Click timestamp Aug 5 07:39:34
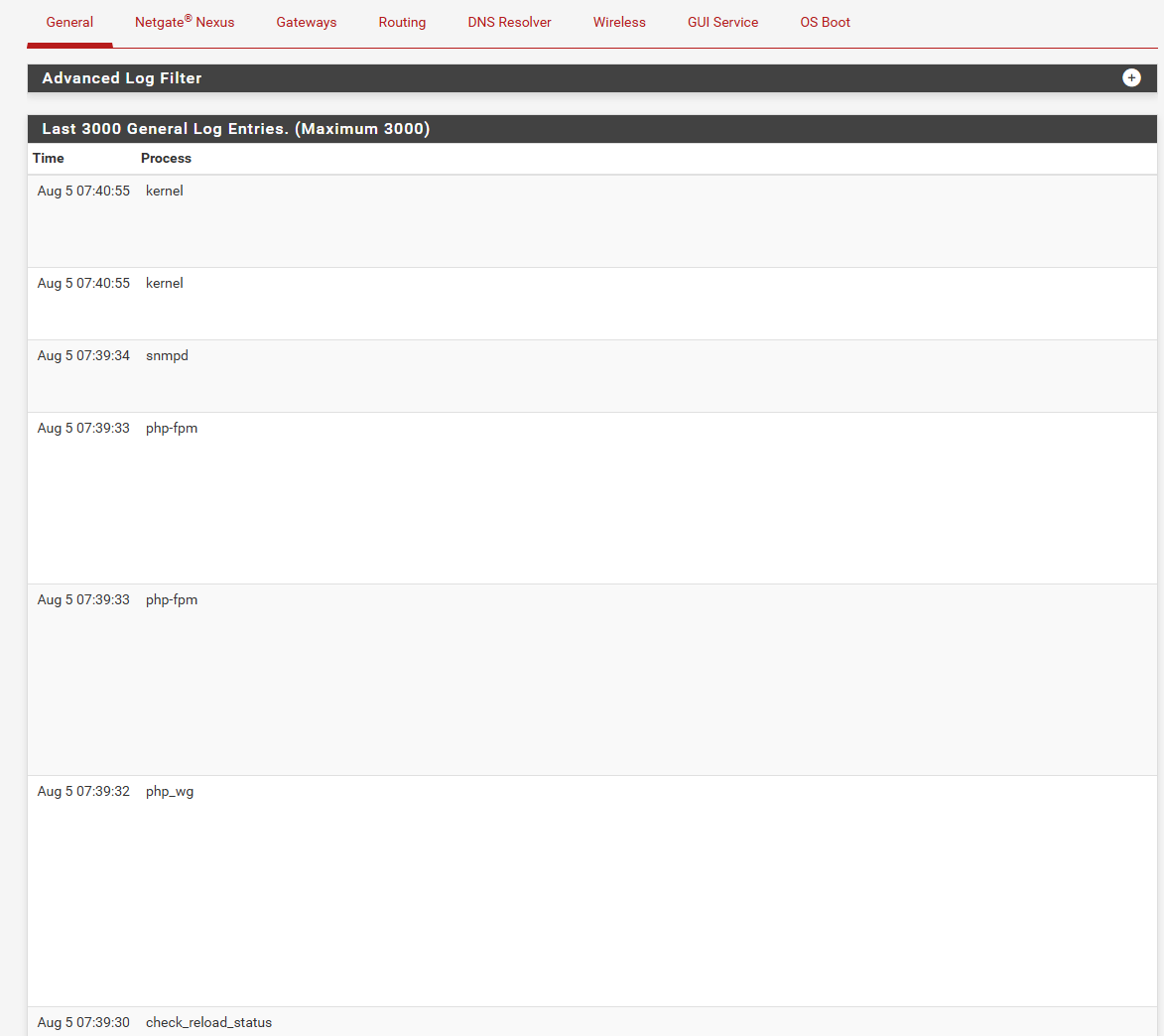1164x1036 pixels. pos(83,355)
